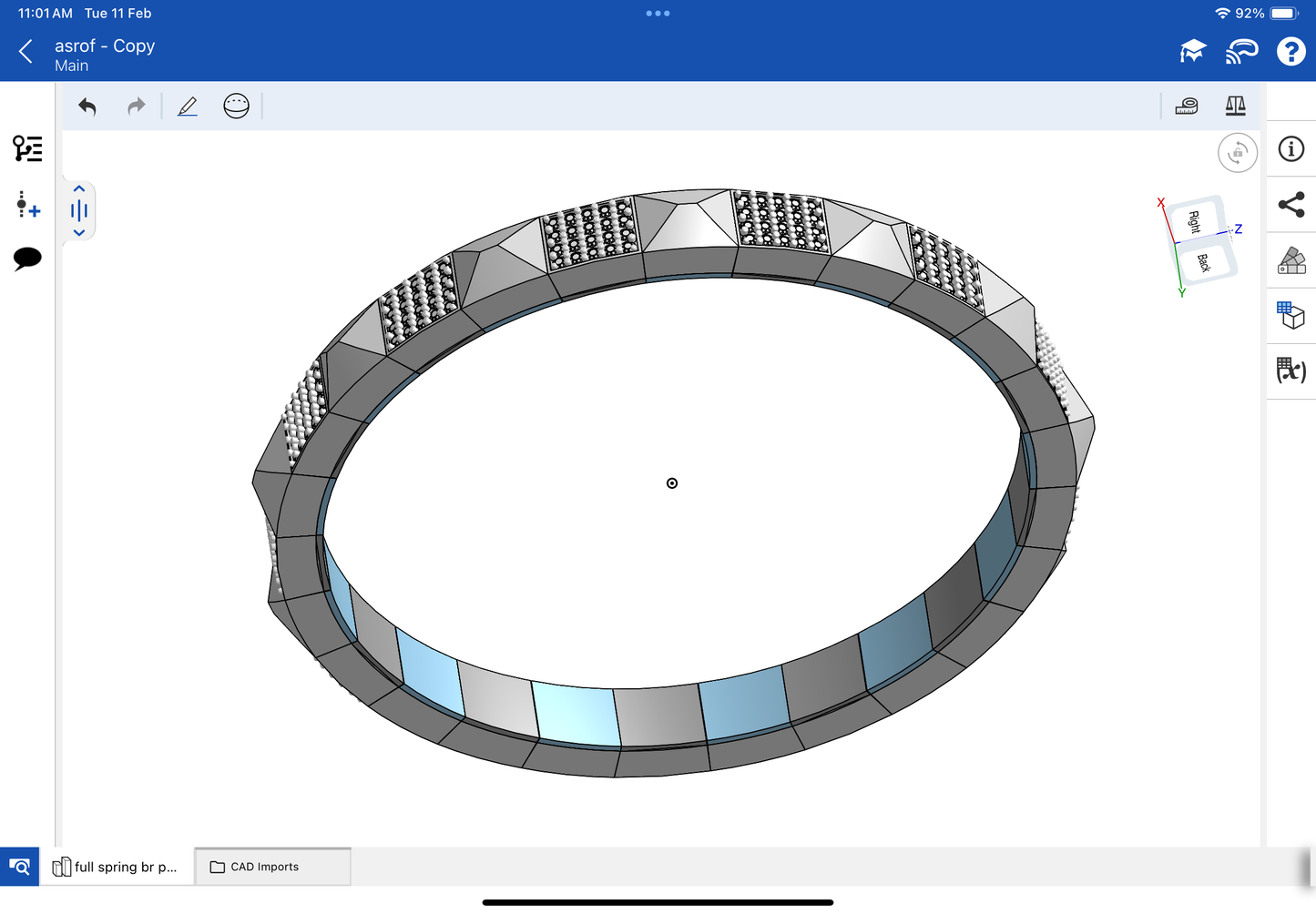Go back using the top-left arrow
Image resolution: width=1316 pixels, height=914 pixels.
point(26,52)
